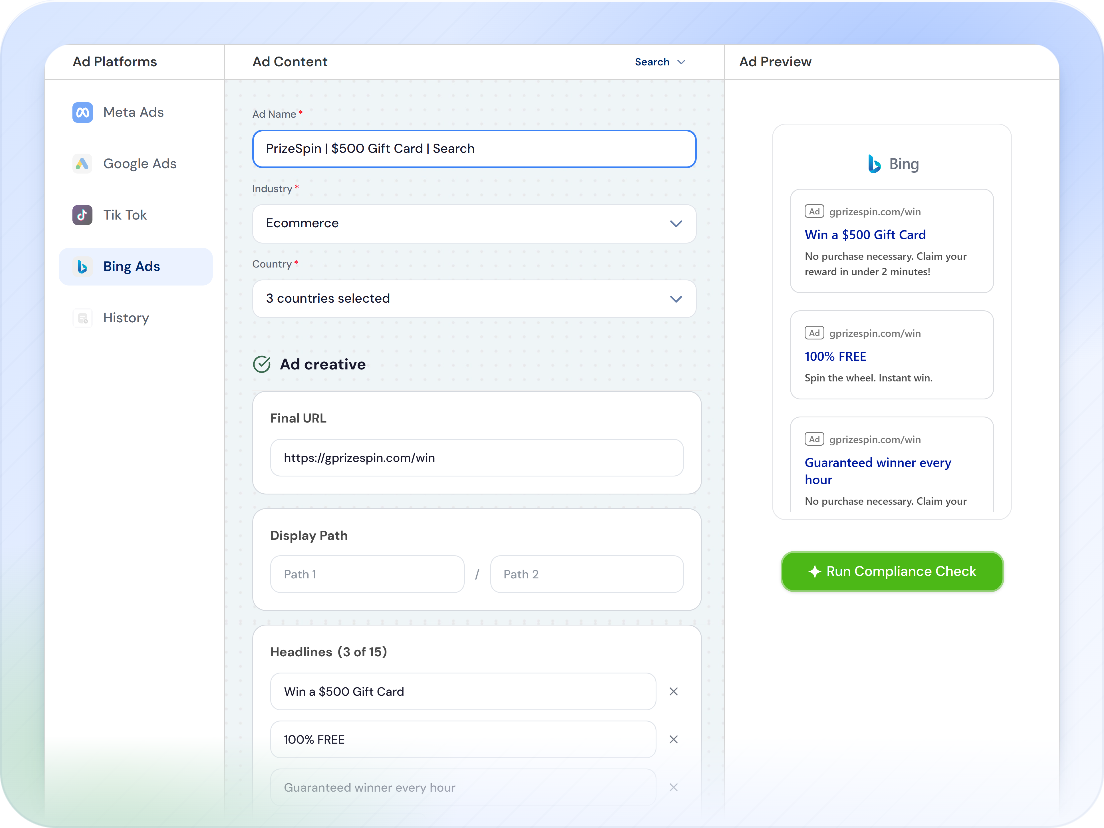
Task: Click the Tik Tok logo icon
Action: tap(82, 215)
